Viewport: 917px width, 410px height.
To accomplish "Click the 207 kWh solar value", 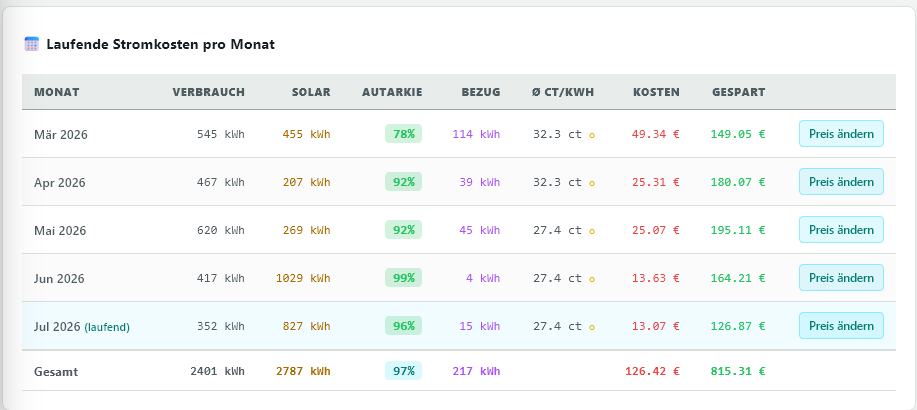I will pyautogui.click(x=306, y=182).
